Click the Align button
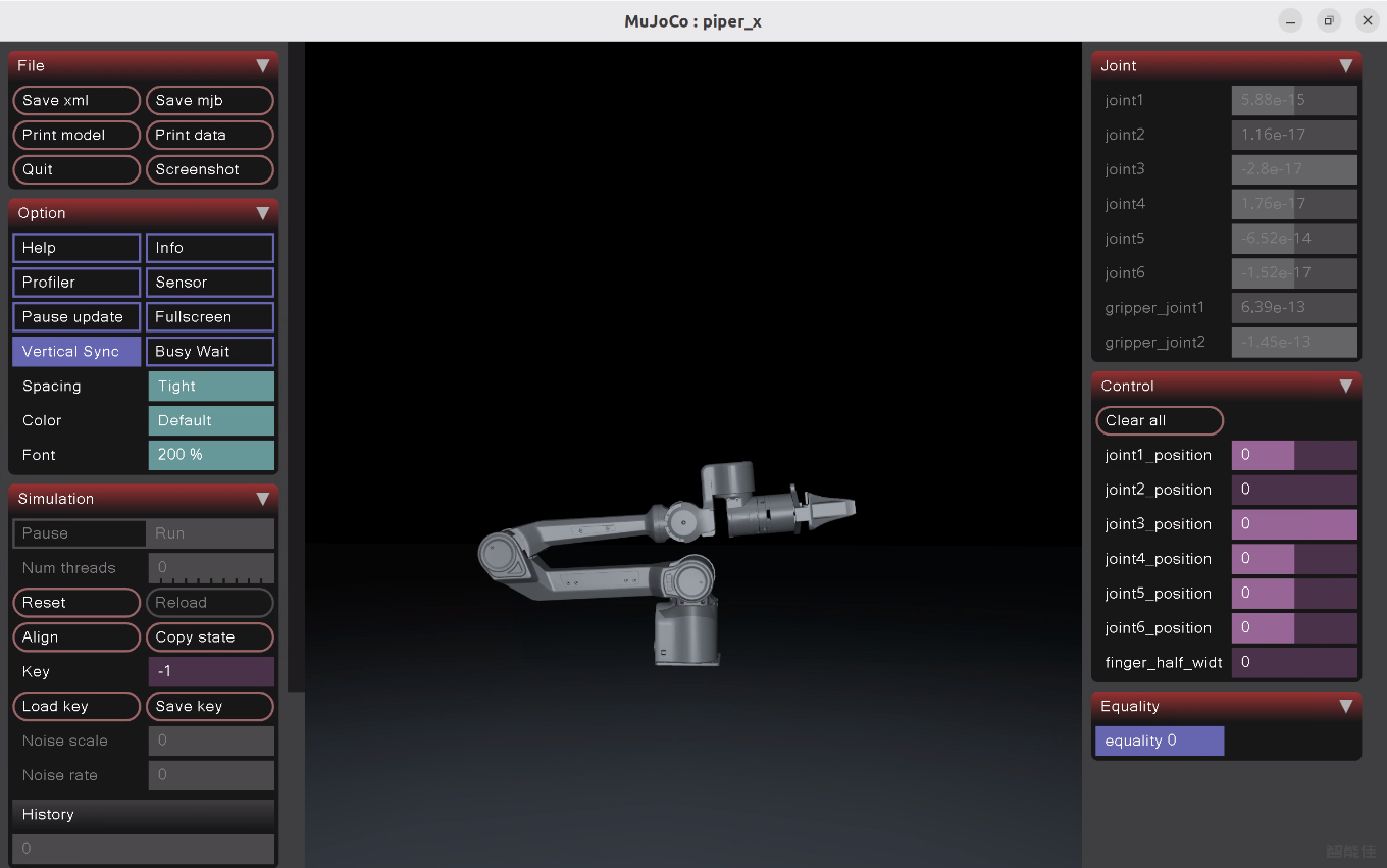 point(76,637)
